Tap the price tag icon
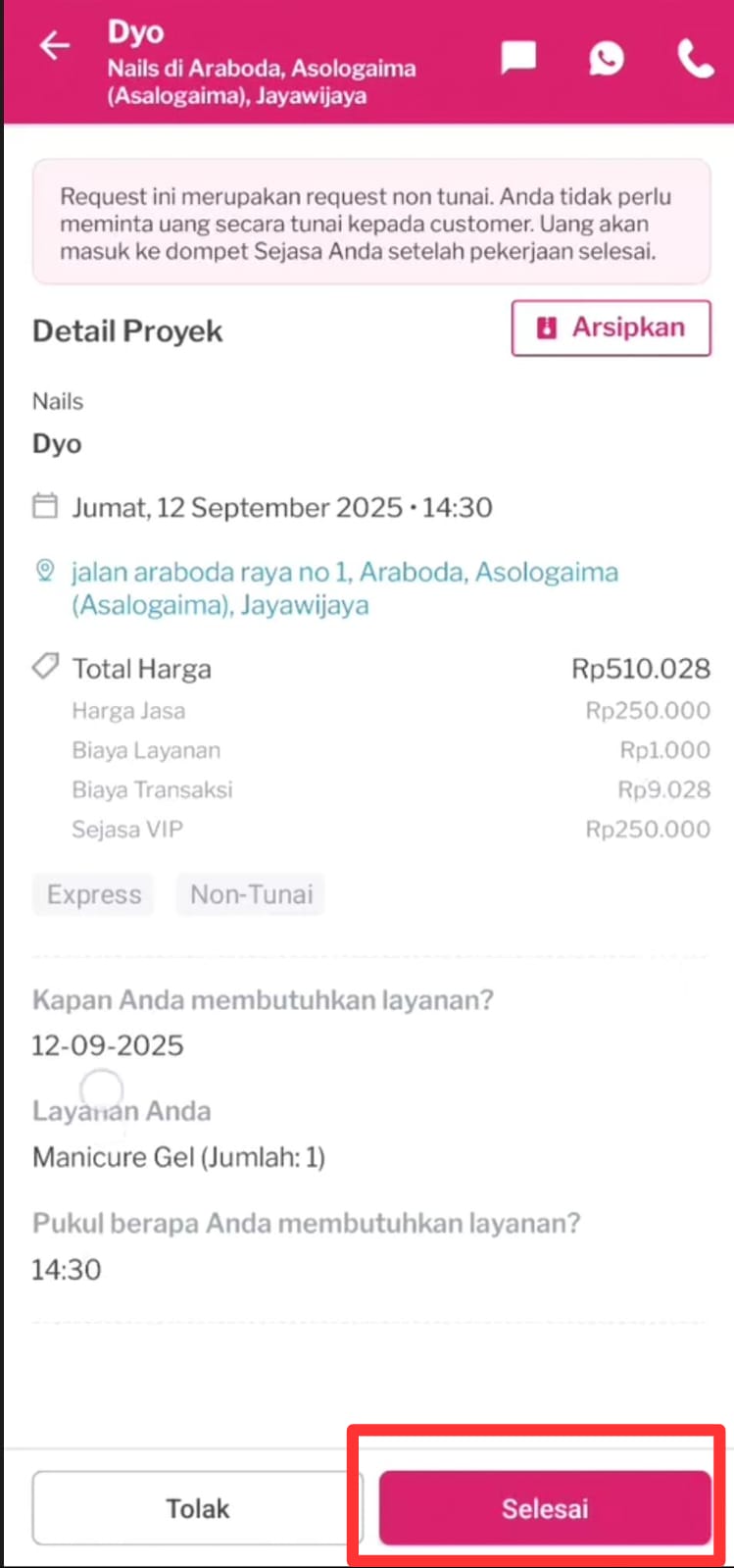 tap(45, 668)
